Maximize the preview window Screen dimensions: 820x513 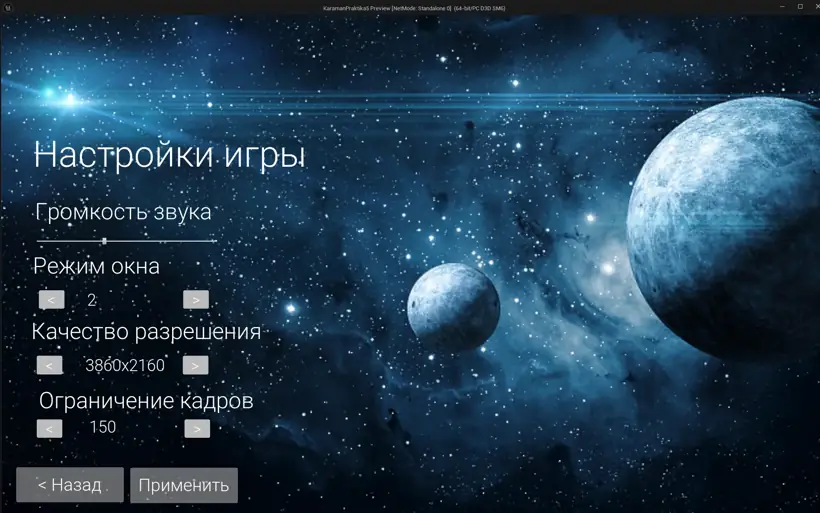(800, 7)
